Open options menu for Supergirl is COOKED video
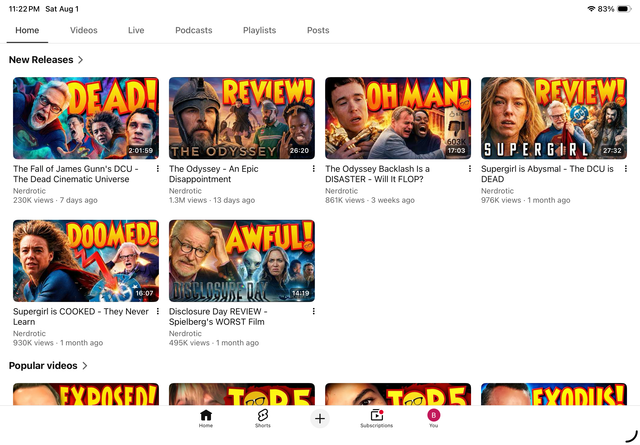The image size is (640, 445). pos(158,312)
